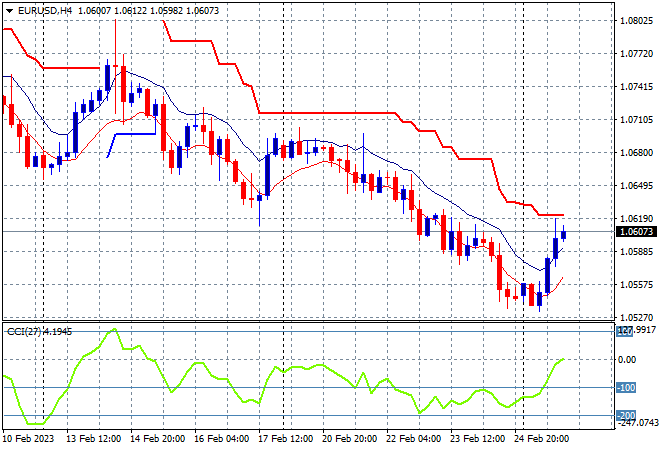Click the 10 Feb 2023 time label
This screenshot has width=660, height=450.
29,439
